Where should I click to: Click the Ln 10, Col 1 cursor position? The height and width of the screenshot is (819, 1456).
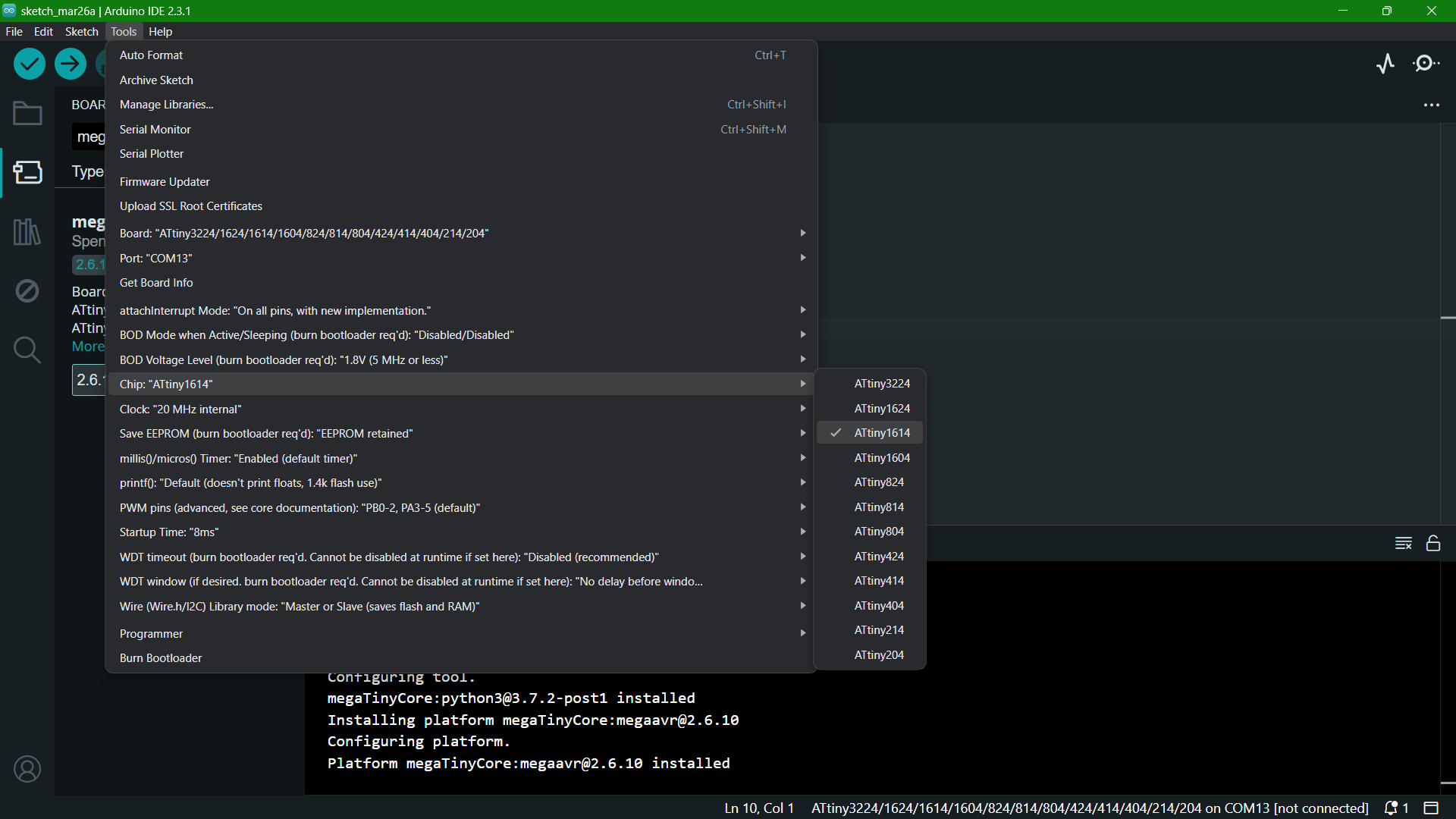click(x=759, y=808)
